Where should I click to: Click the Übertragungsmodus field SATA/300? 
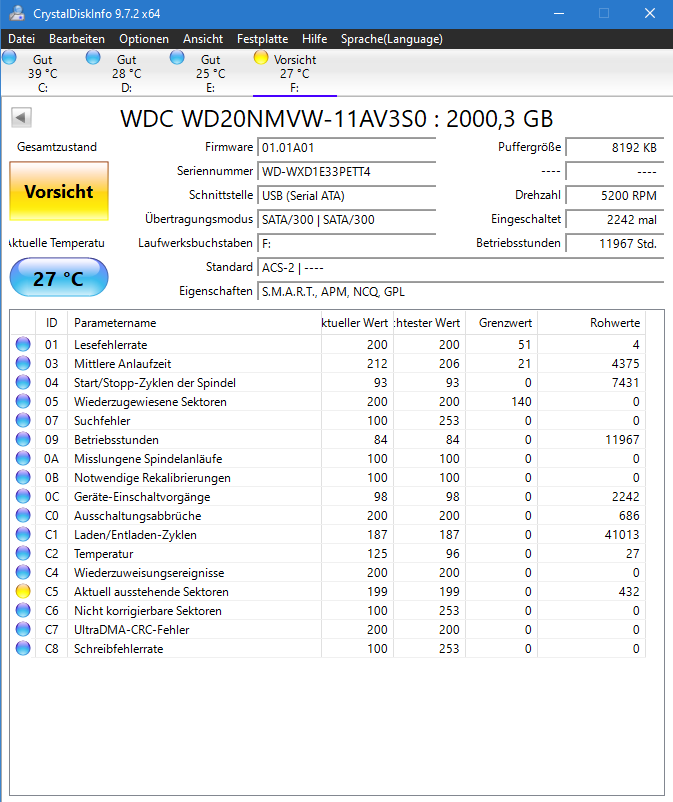pos(347,219)
